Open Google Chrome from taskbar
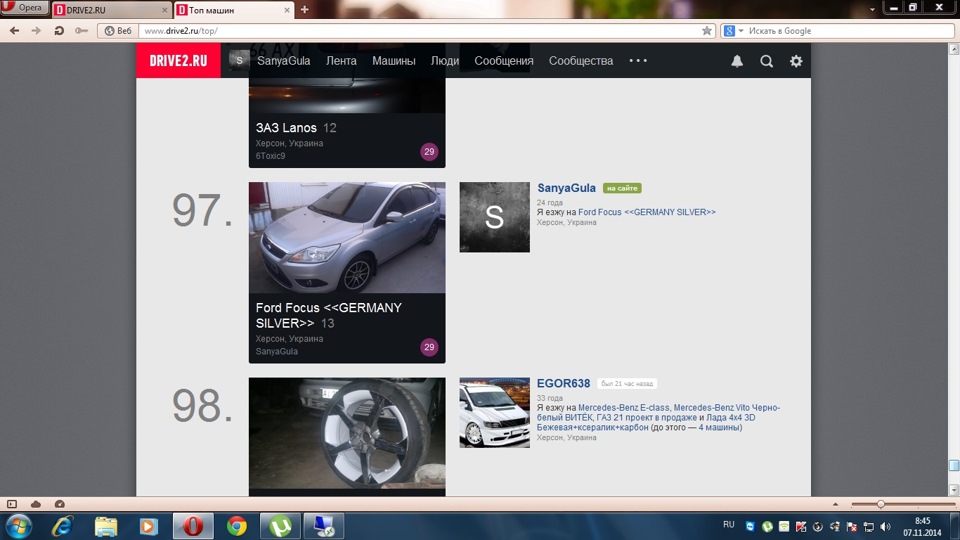Image resolution: width=960 pixels, height=540 pixels. click(x=236, y=526)
